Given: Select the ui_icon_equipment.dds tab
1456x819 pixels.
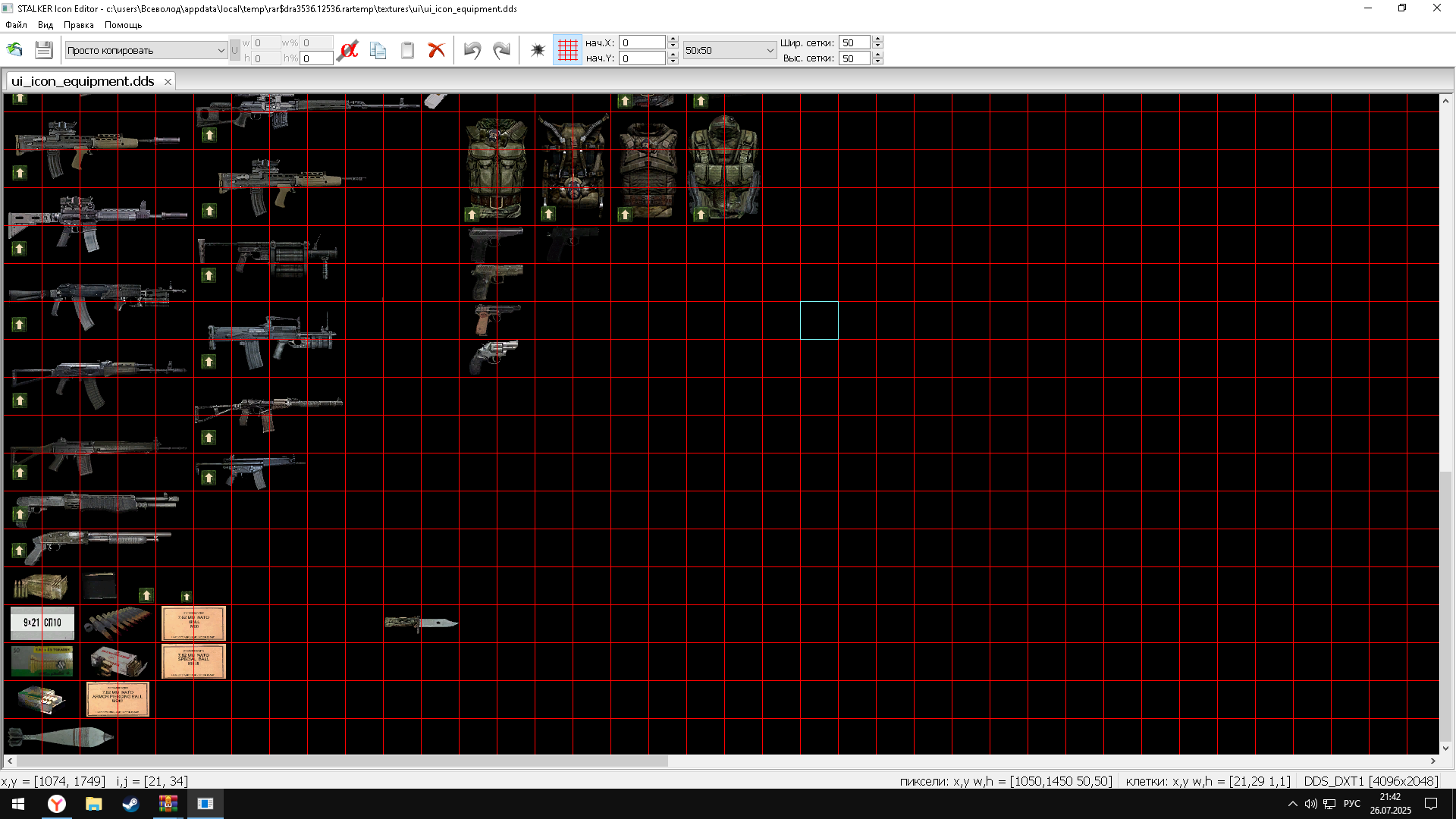Looking at the screenshot, I should pos(83,81).
